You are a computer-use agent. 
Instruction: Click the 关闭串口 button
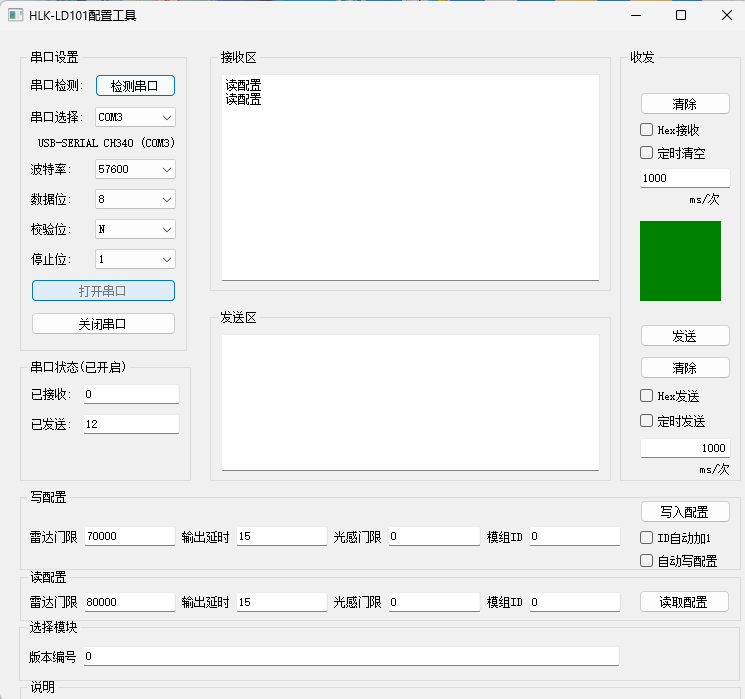(x=103, y=324)
